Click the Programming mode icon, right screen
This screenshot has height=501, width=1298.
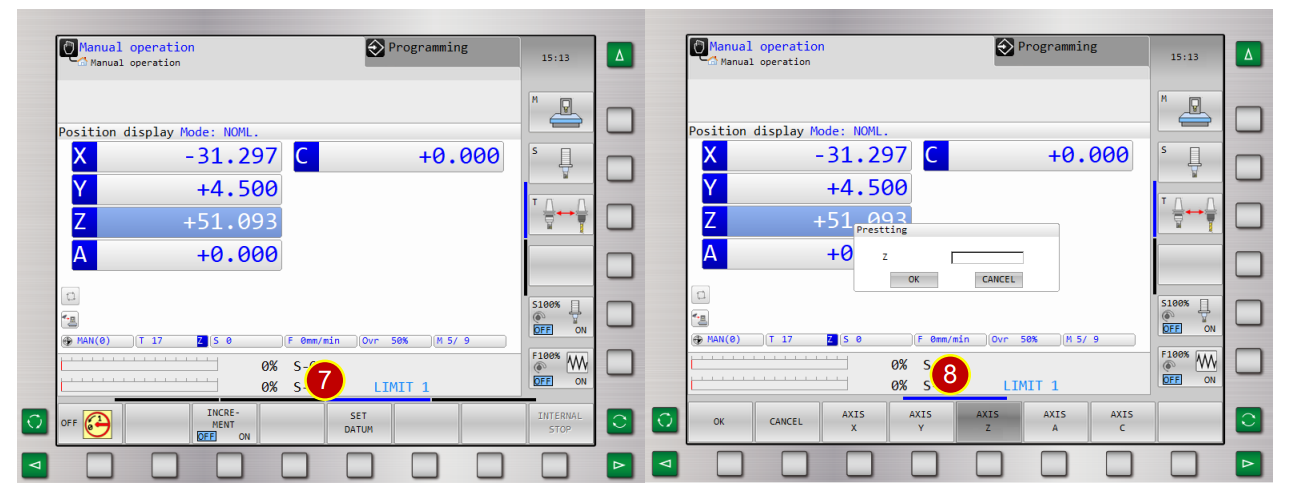point(1005,47)
